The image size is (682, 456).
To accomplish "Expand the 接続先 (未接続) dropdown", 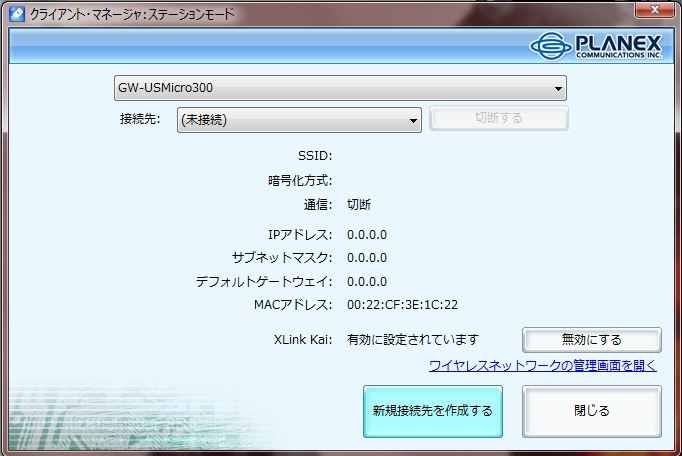I will [x=299, y=120].
